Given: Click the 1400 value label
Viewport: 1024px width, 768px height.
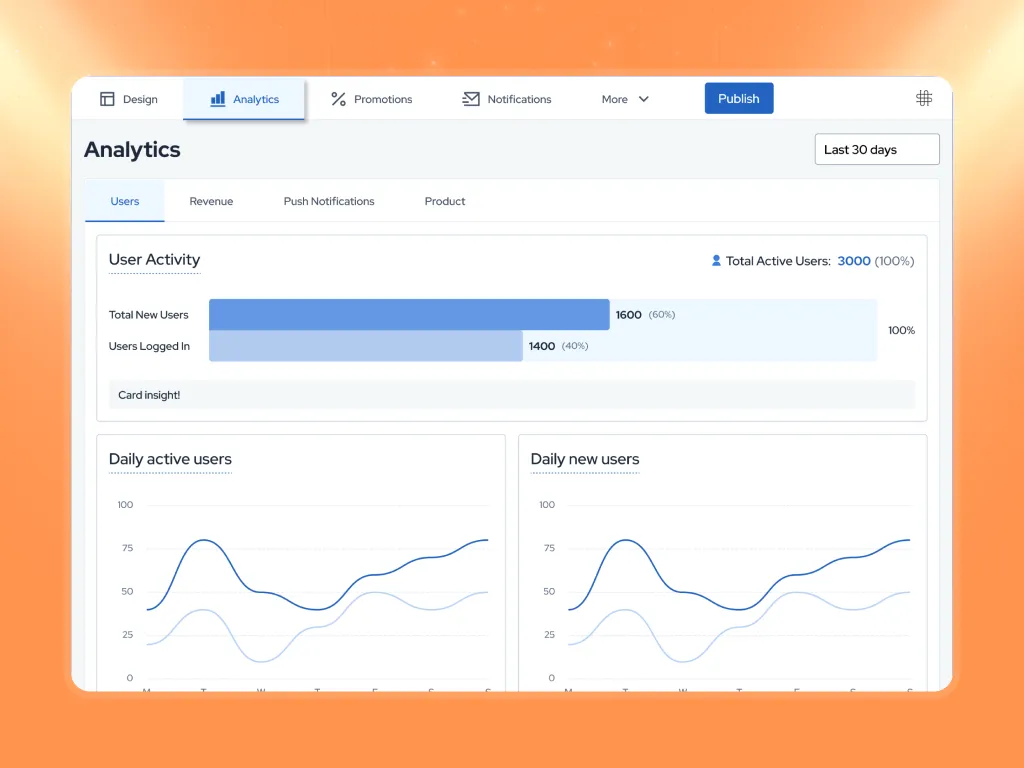Looking at the screenshot, I should click(x=541, y=346).
